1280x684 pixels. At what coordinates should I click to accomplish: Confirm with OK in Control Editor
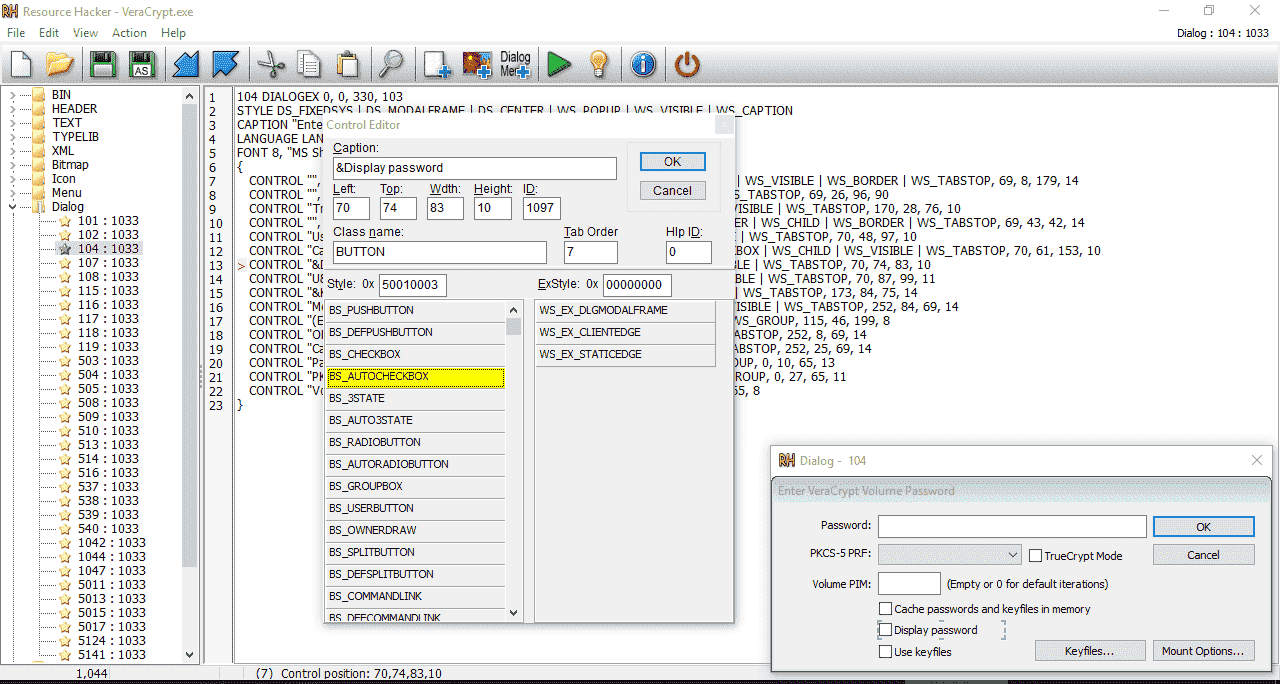click(x=672, y=161)
